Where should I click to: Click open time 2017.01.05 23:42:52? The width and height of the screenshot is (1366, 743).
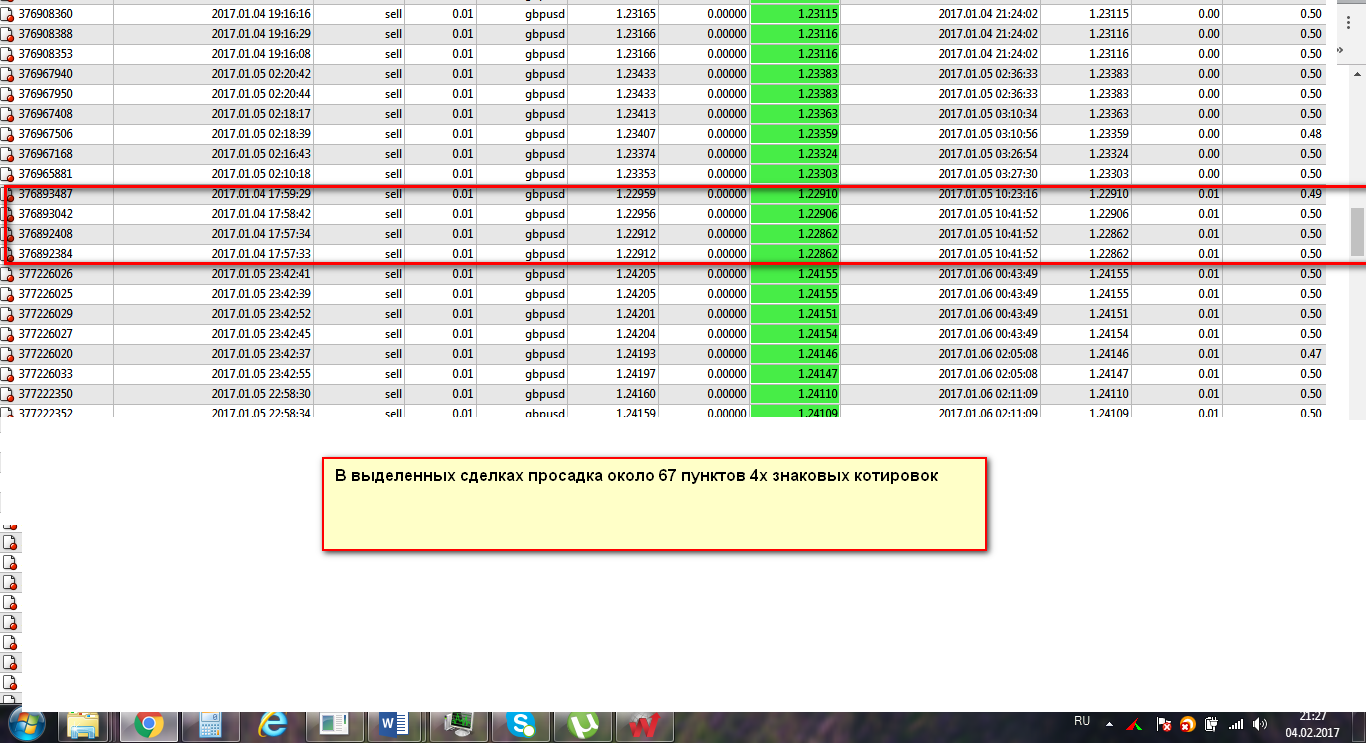(x=262, y=314)
